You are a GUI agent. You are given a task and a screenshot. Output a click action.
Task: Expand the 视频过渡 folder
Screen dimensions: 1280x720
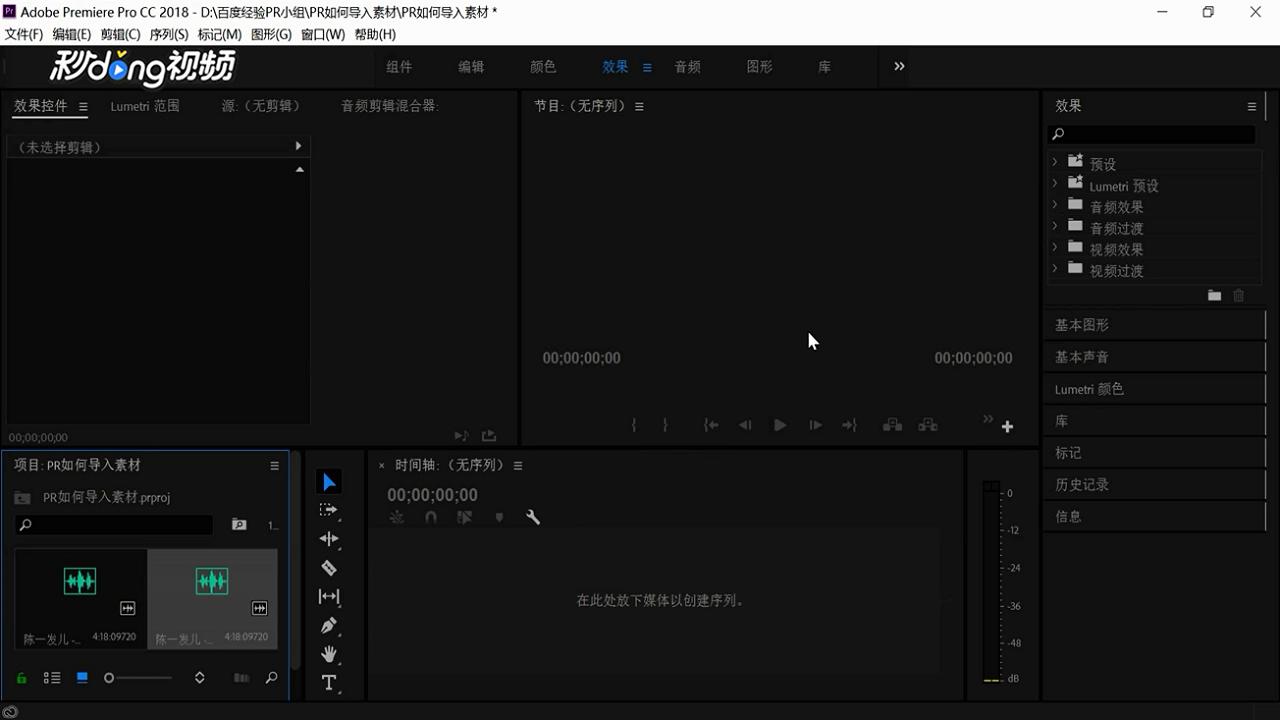pyautogui.click(x=1054, y=268)
